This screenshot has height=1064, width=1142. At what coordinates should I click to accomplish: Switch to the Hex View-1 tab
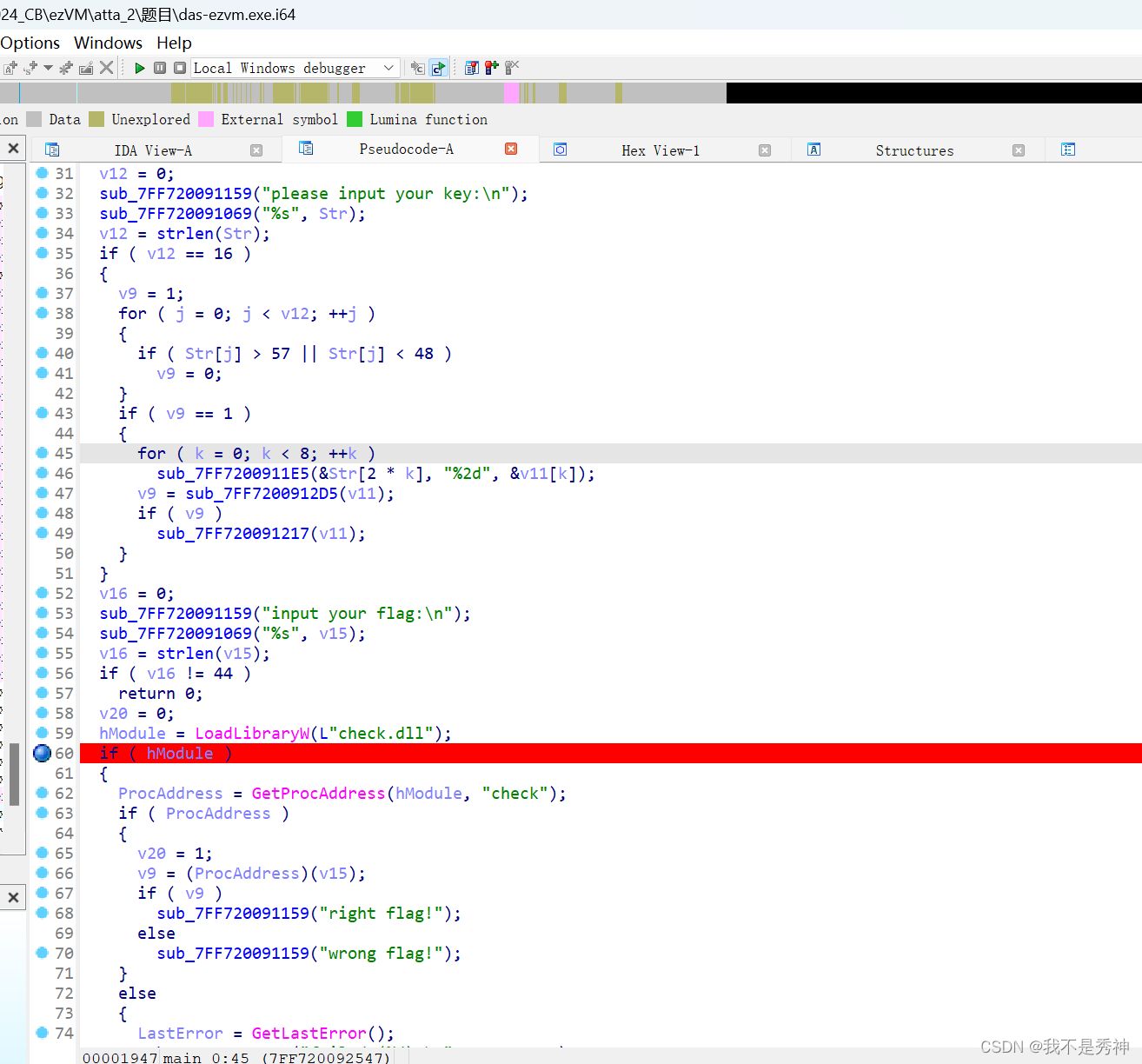point(661,150)
